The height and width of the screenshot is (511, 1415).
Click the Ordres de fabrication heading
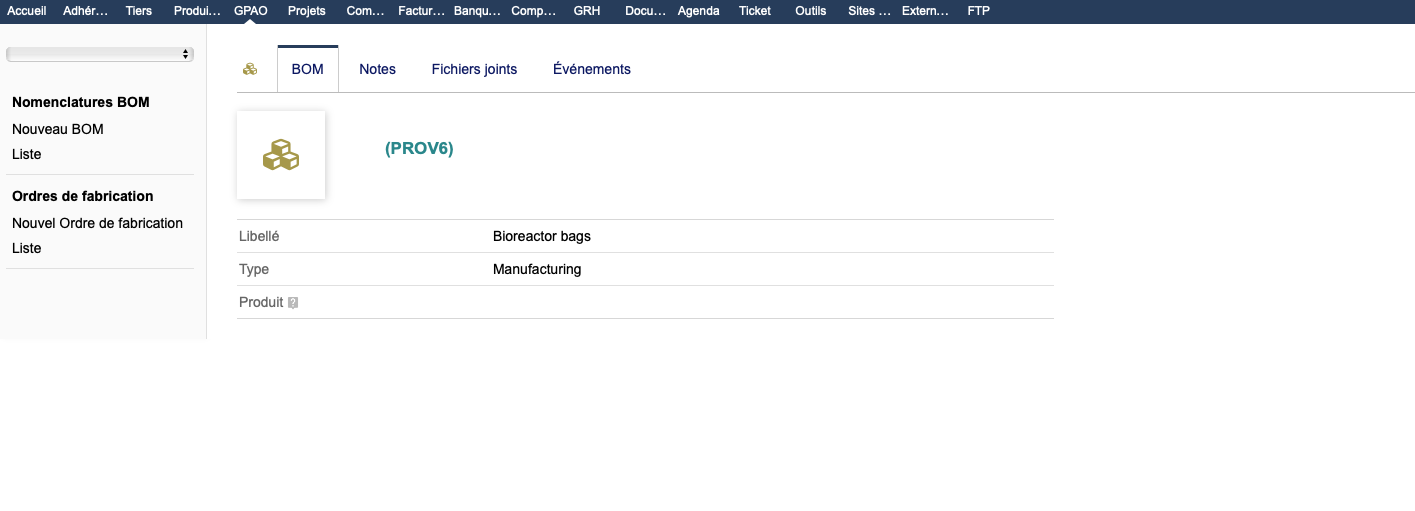(83, 196)
